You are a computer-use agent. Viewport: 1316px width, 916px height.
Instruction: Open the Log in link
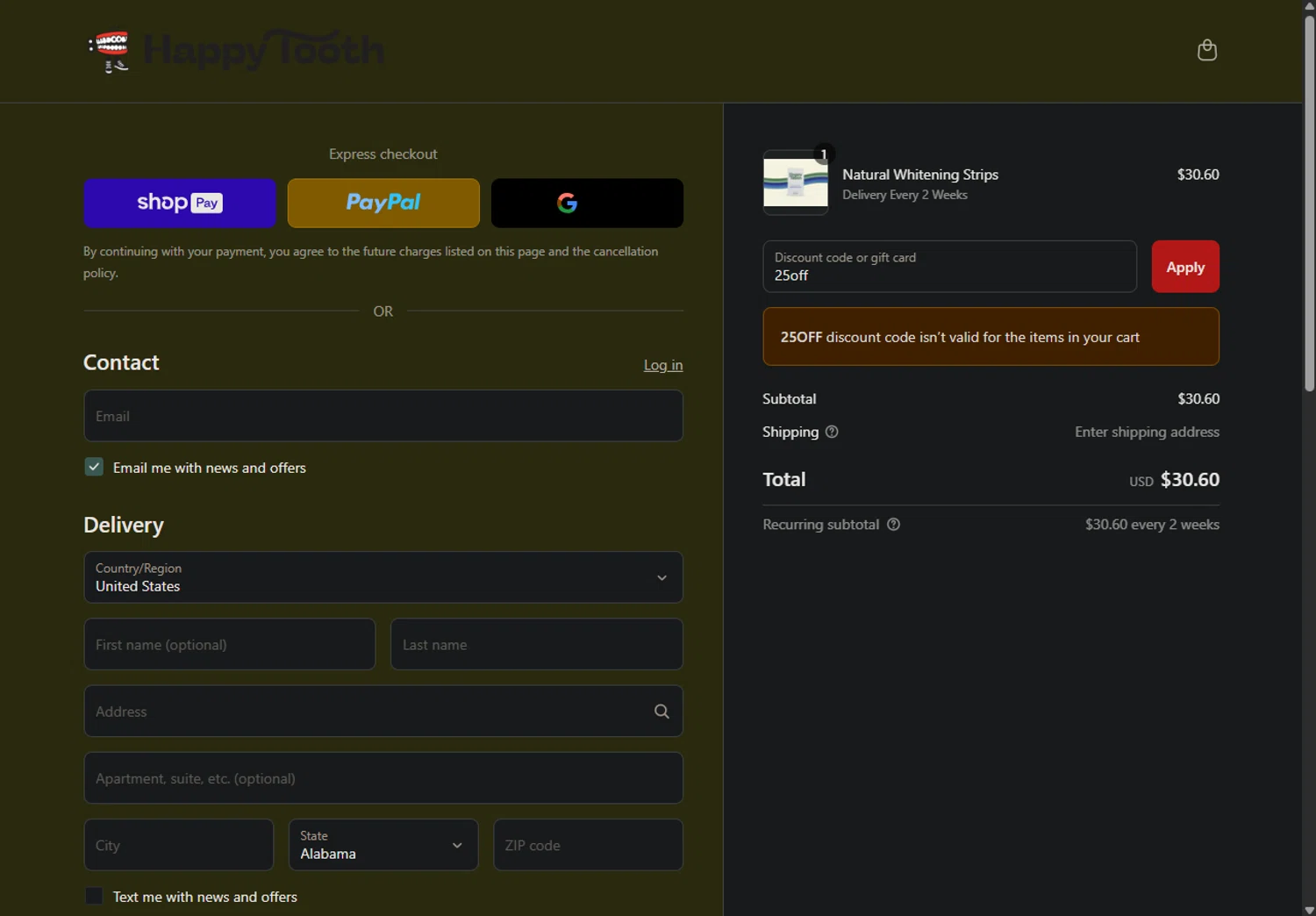[x=663, y=365]
